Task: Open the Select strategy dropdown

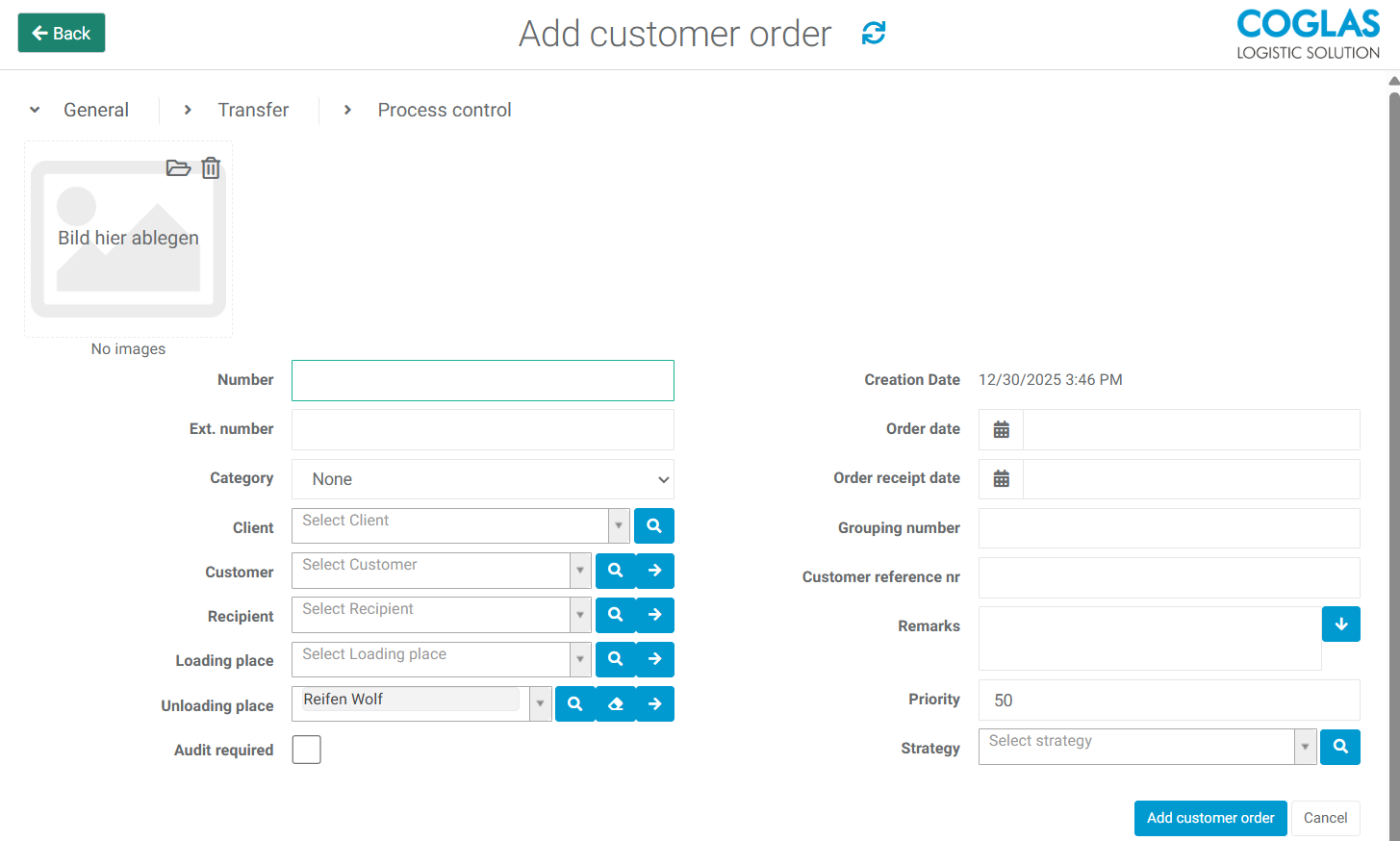Action: click(x=1305, y=747)
